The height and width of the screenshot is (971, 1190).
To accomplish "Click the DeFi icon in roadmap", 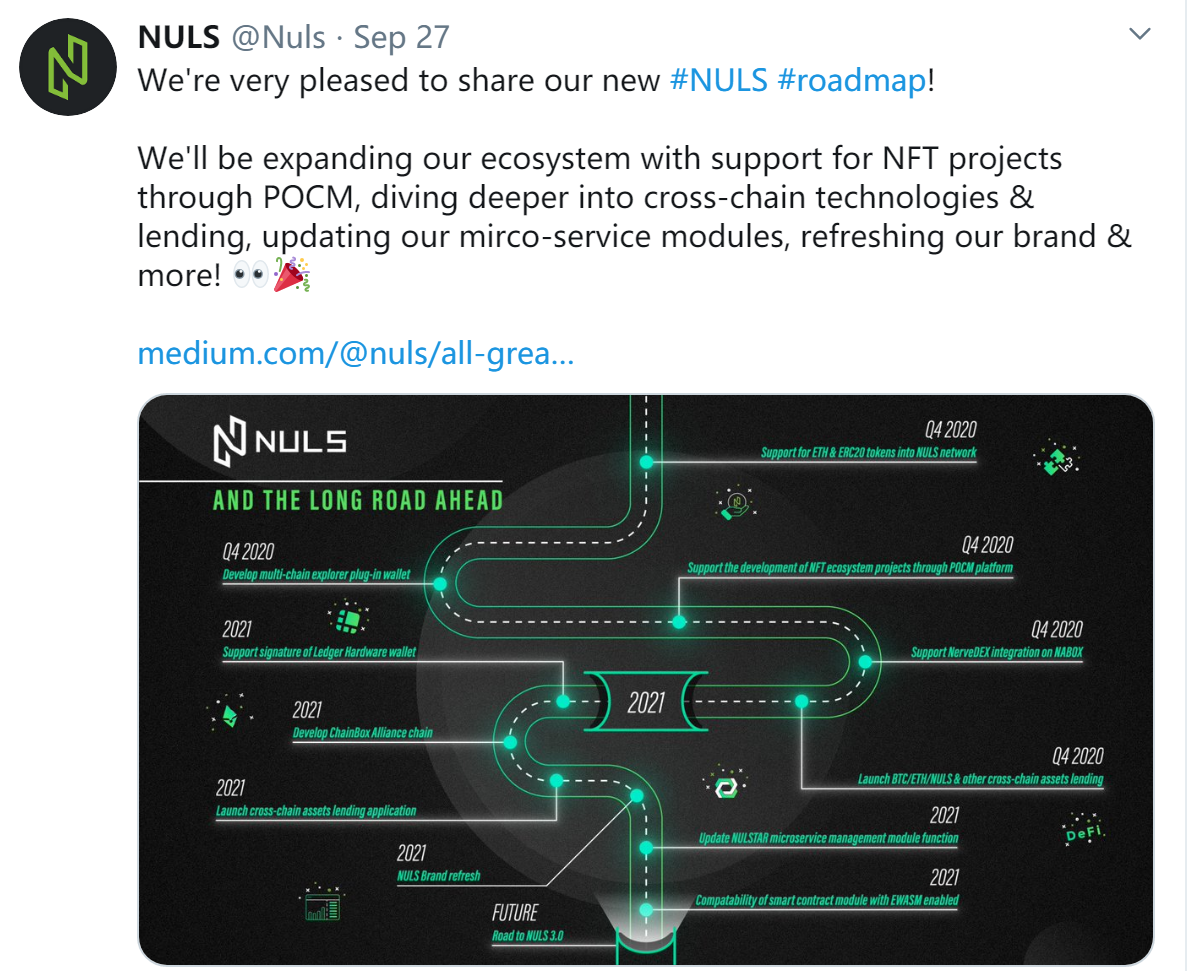I will click(1084, 828).
